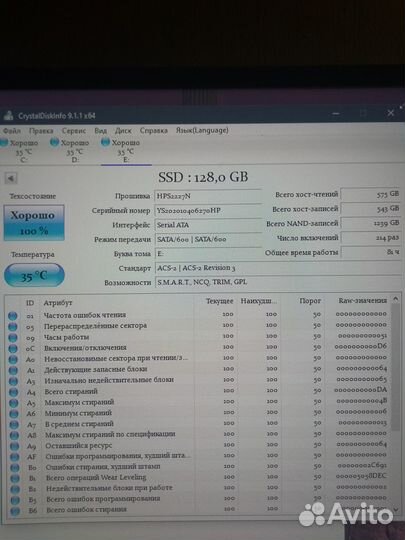The width and height of the screenshot is (405, 540).
Task: Click status dot for Всего стираний row
Action: point(13,392)
